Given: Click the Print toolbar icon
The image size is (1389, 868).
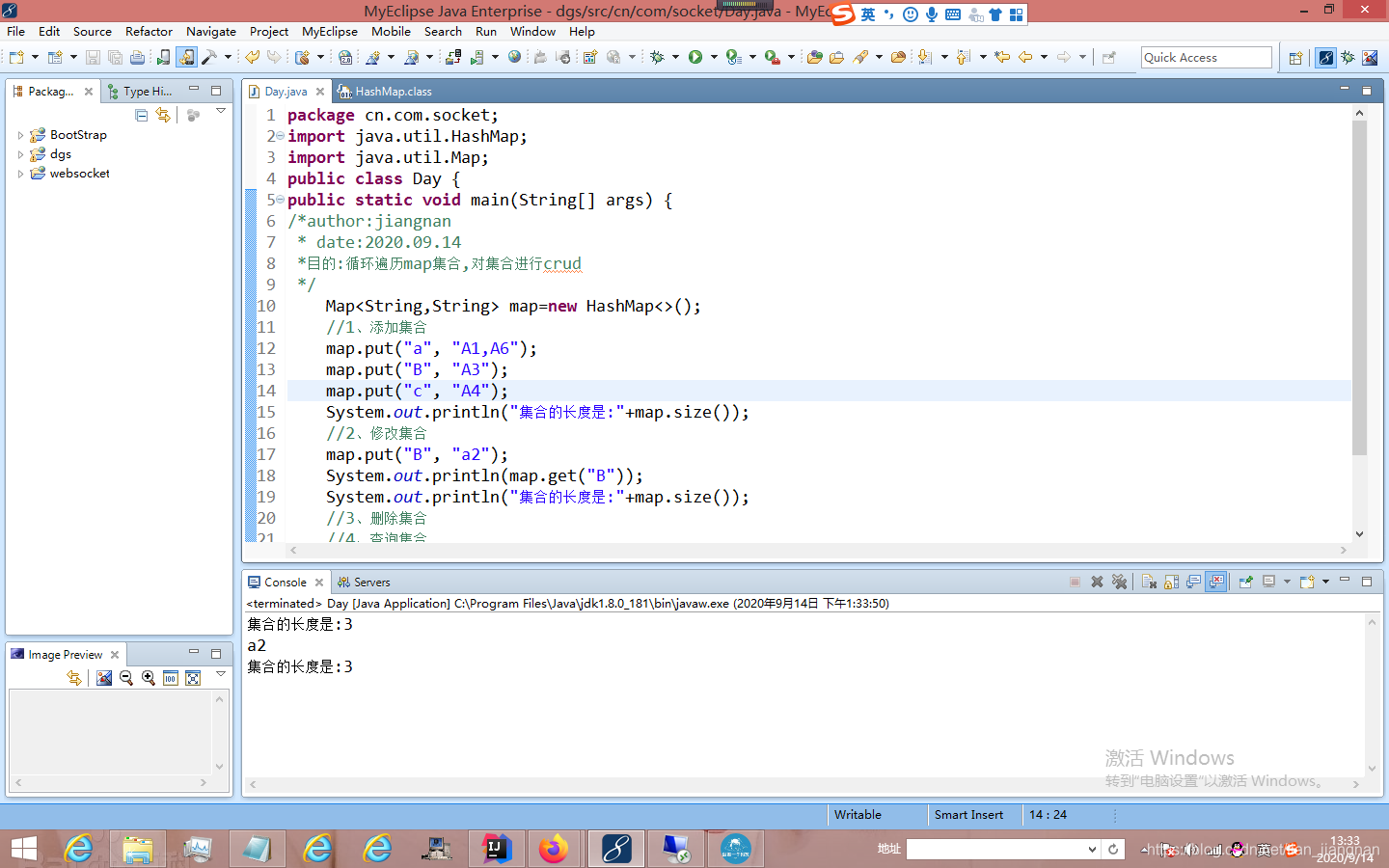Looking at the screenshot, I should [137, 57].
